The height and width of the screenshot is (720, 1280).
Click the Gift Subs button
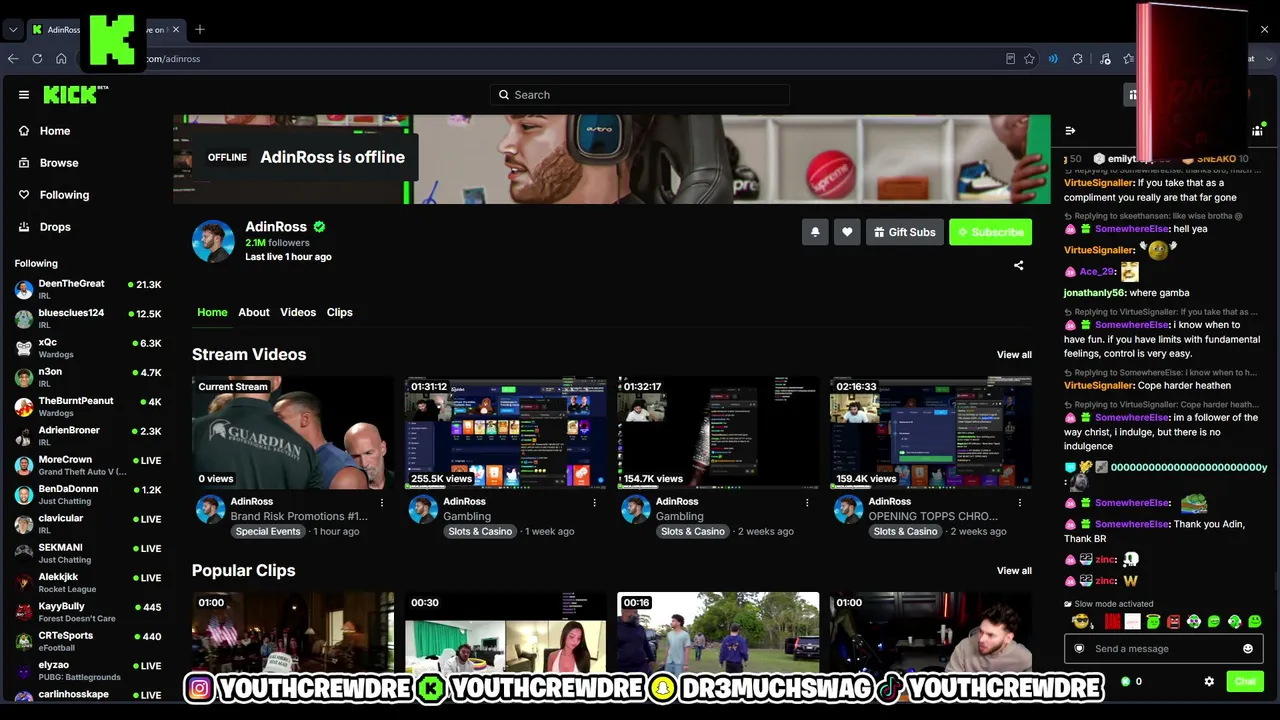(904, 232)
